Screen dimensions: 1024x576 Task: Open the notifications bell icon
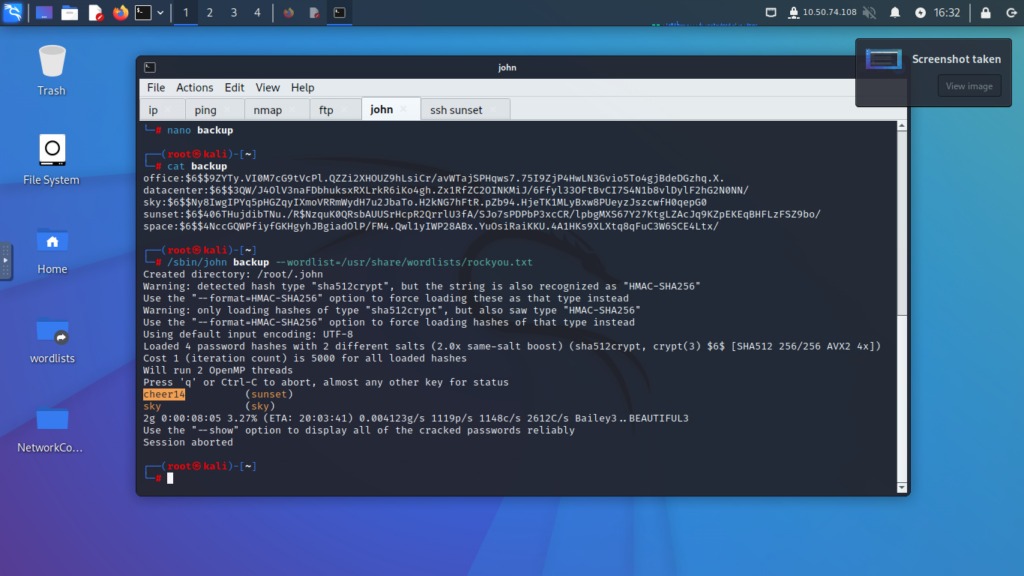pyautogui.click(x=895, y=13)
